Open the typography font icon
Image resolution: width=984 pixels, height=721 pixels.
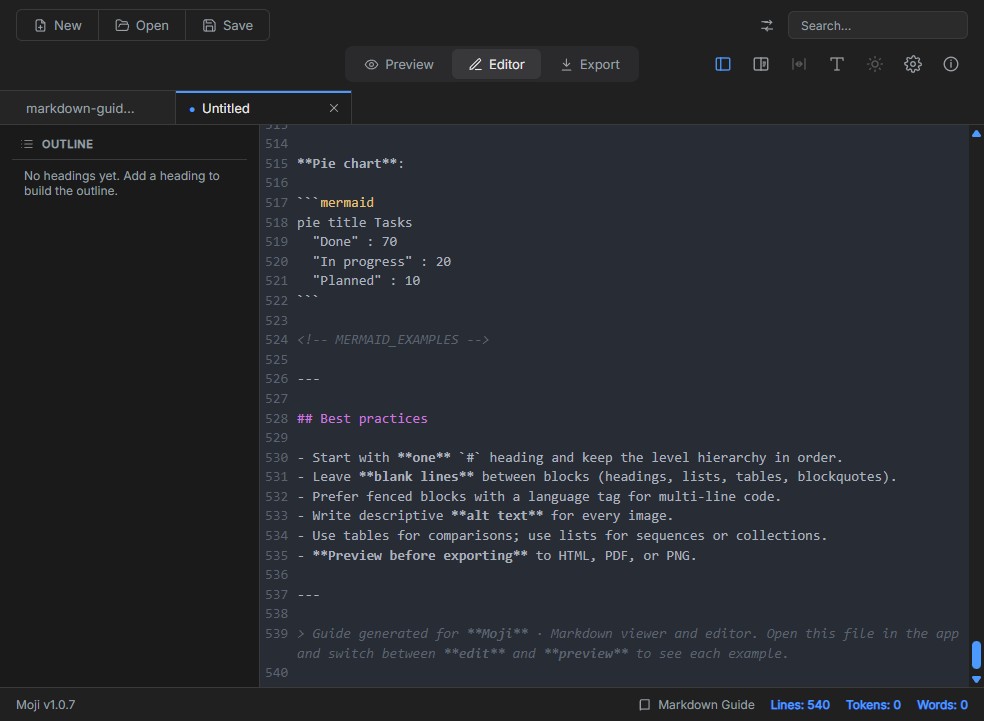coord(837,64)
